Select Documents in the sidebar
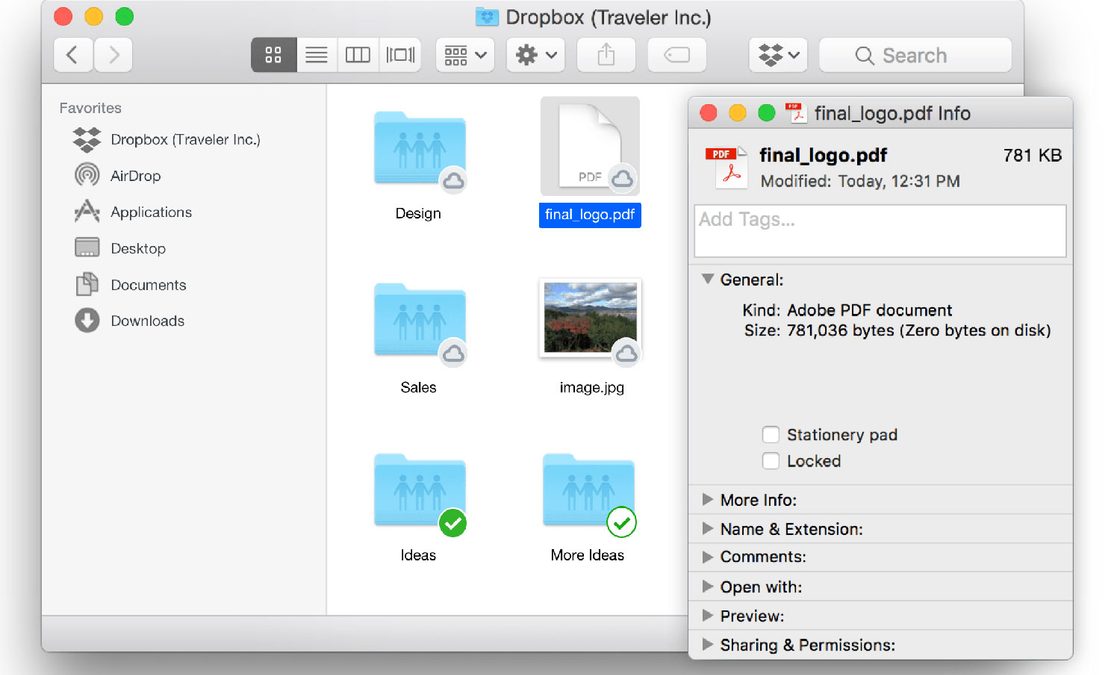This screenshot has width=1120, height=675. point(130,284)
